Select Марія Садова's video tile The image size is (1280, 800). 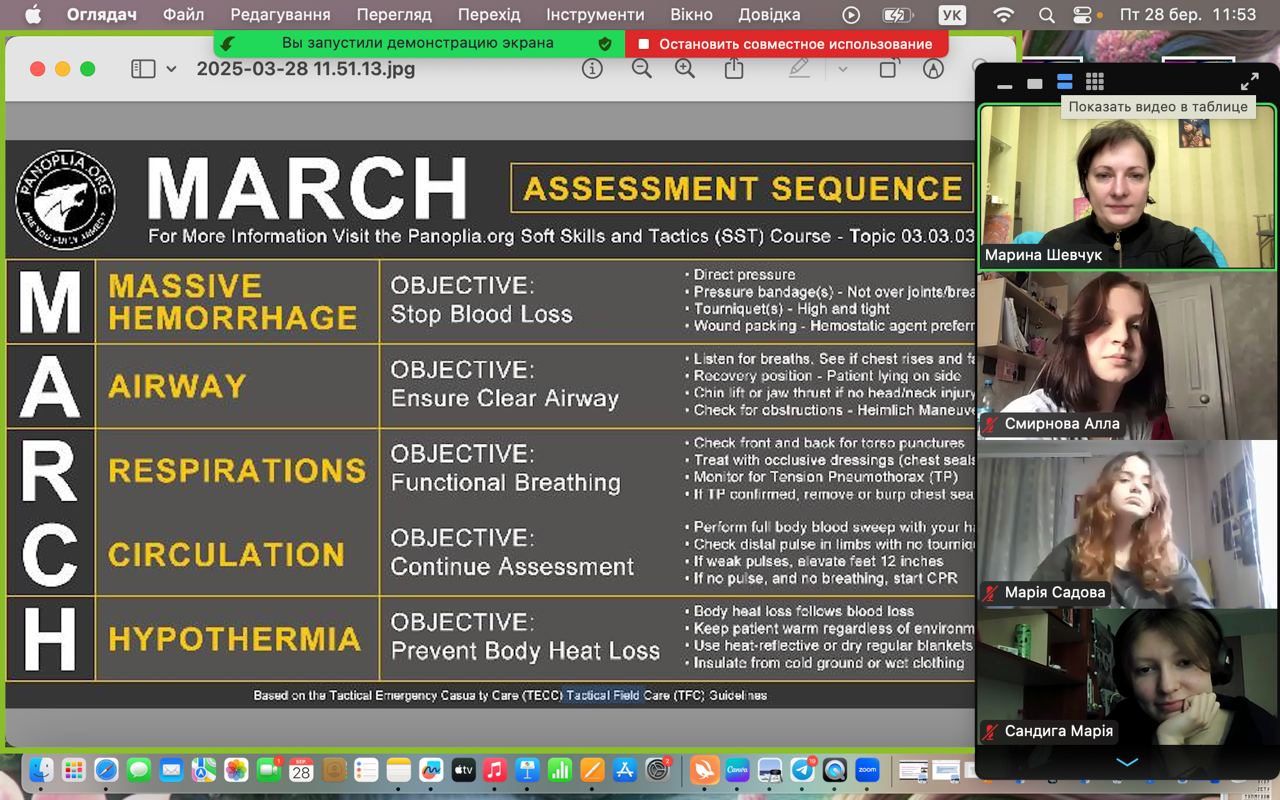[x=1127, y=523]
